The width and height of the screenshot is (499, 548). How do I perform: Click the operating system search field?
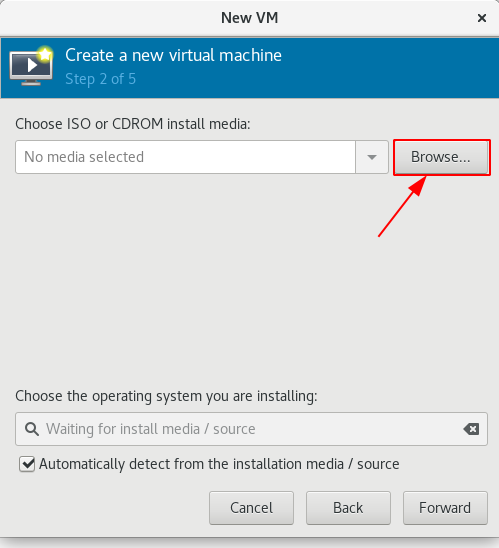(x=251, y=429)
